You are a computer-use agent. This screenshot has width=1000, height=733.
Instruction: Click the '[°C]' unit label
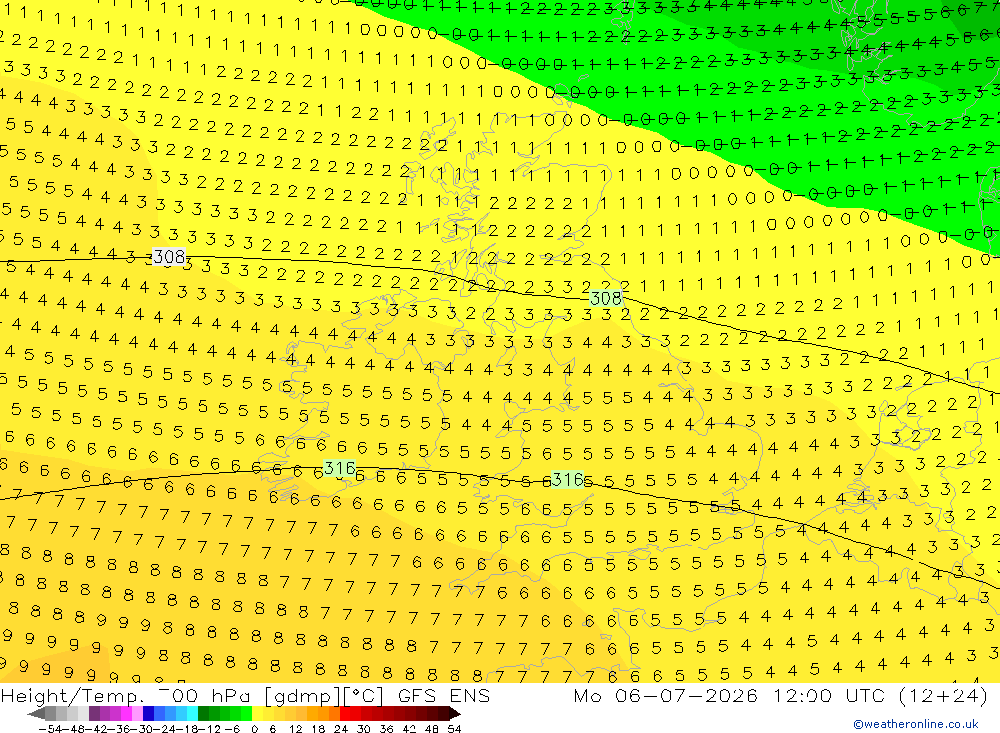pos(364,696)
